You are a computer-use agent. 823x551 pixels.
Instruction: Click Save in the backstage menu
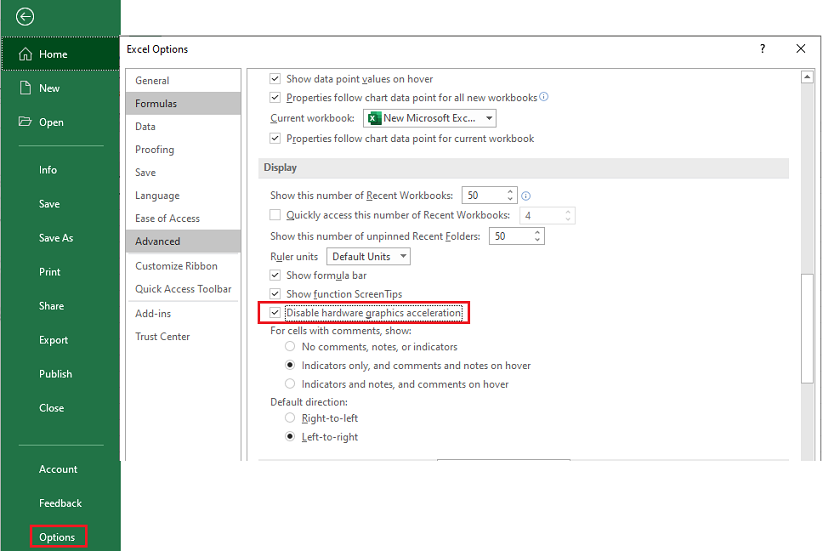pos(49,204)
